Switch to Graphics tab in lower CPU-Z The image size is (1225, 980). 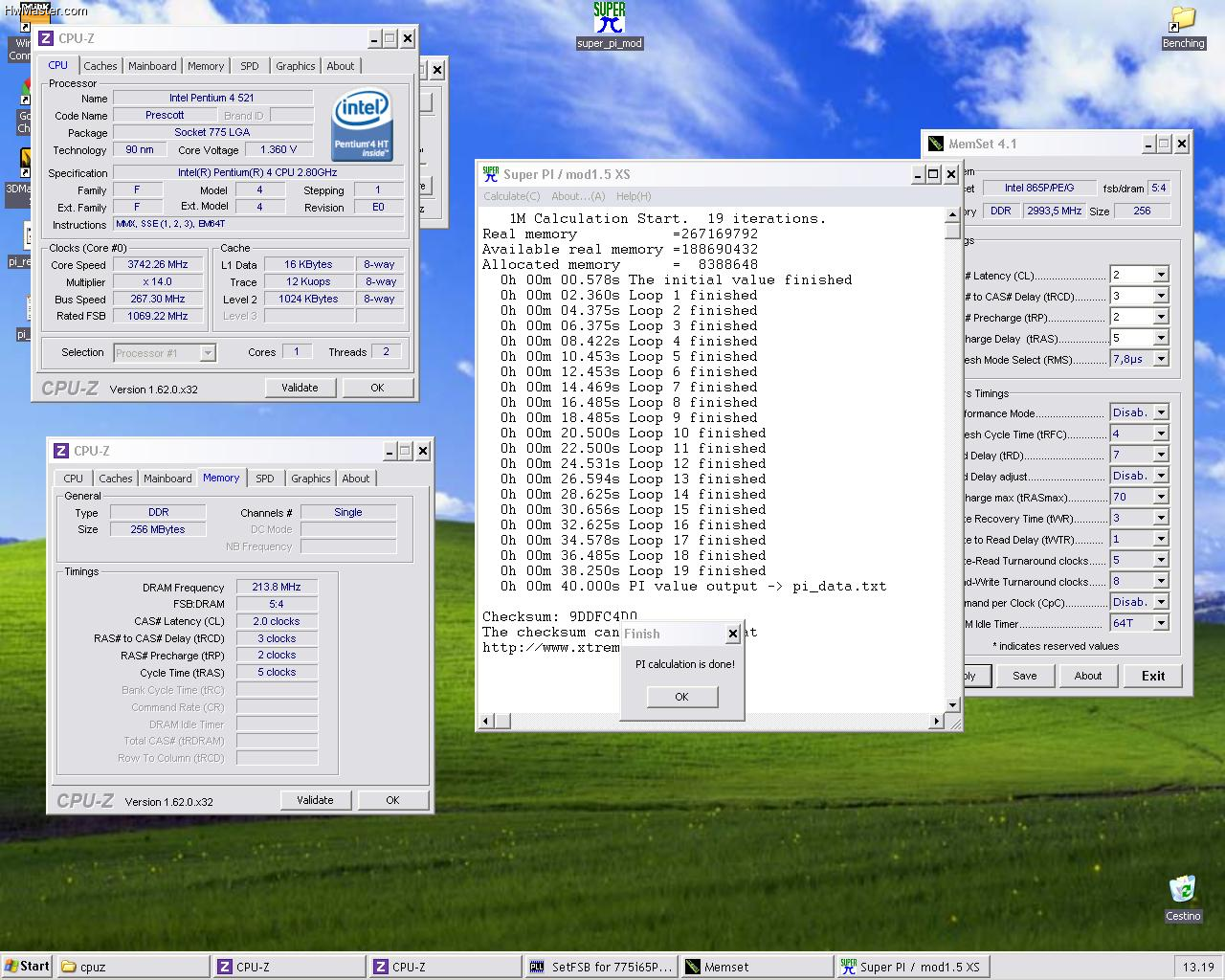click(311, 479)
